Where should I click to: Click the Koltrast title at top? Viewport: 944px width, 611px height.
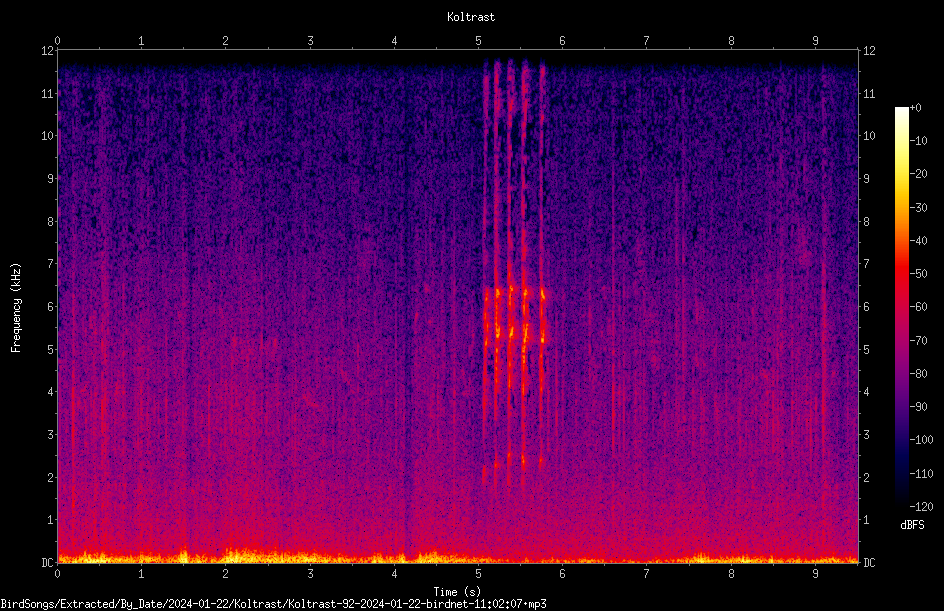pyautogui.click(x=471, y=17)
